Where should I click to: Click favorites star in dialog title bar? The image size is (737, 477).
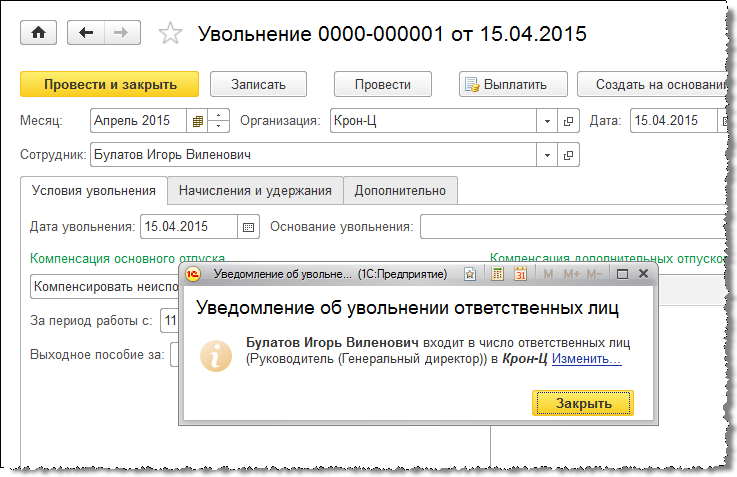[x=469, y=274]
